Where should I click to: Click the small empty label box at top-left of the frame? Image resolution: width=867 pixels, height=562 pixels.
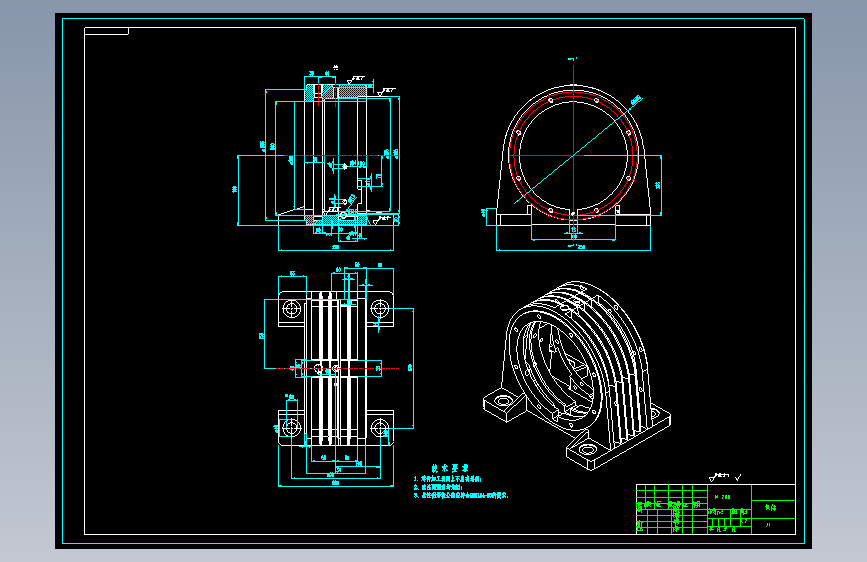point(106,31)
